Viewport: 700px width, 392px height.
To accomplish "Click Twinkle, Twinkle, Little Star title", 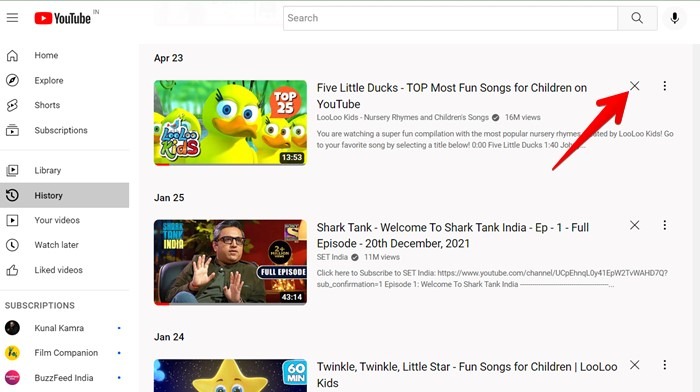I will [x=467, y=375].
